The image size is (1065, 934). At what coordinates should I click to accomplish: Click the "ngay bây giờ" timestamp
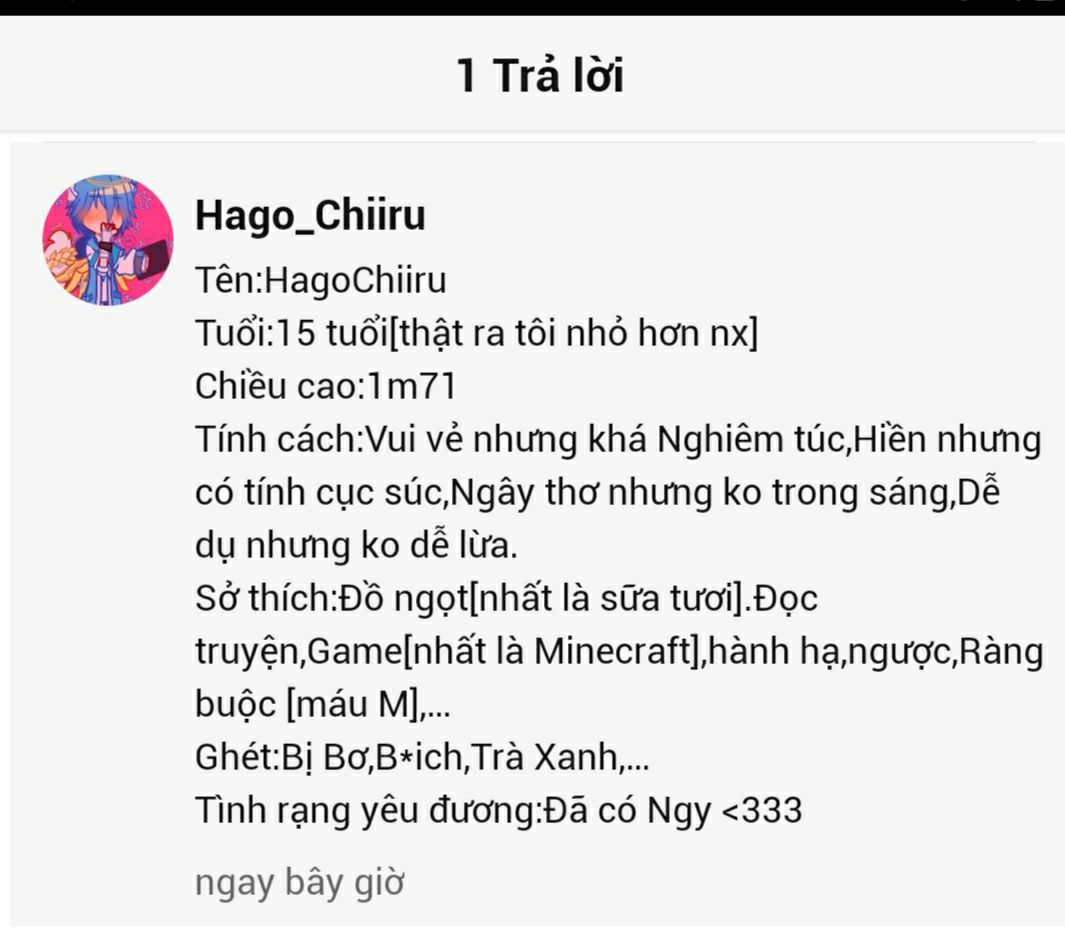[300, 882]
